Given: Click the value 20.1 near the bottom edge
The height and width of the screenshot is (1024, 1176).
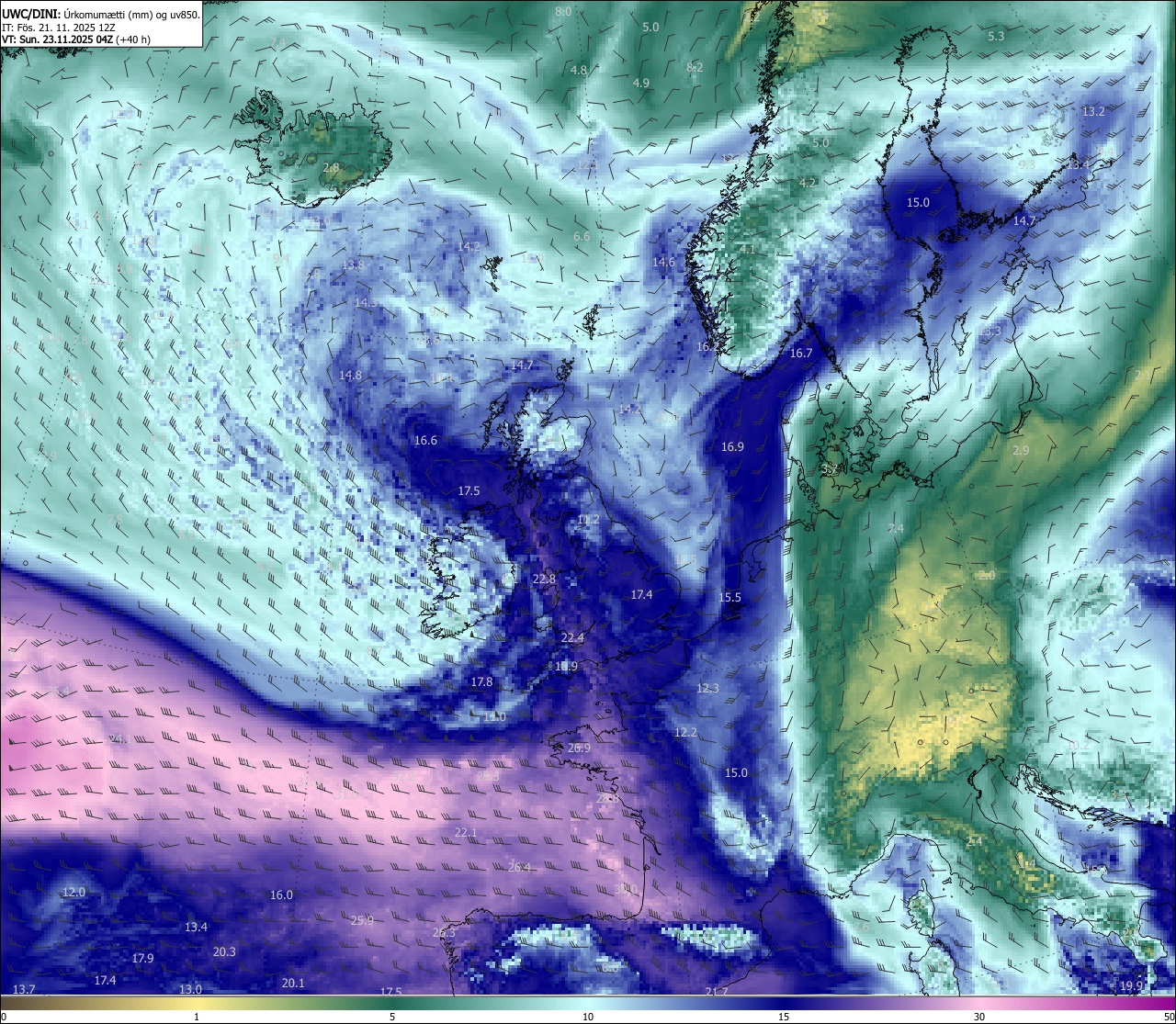Looking at the screenshot, I should (293, 984).
